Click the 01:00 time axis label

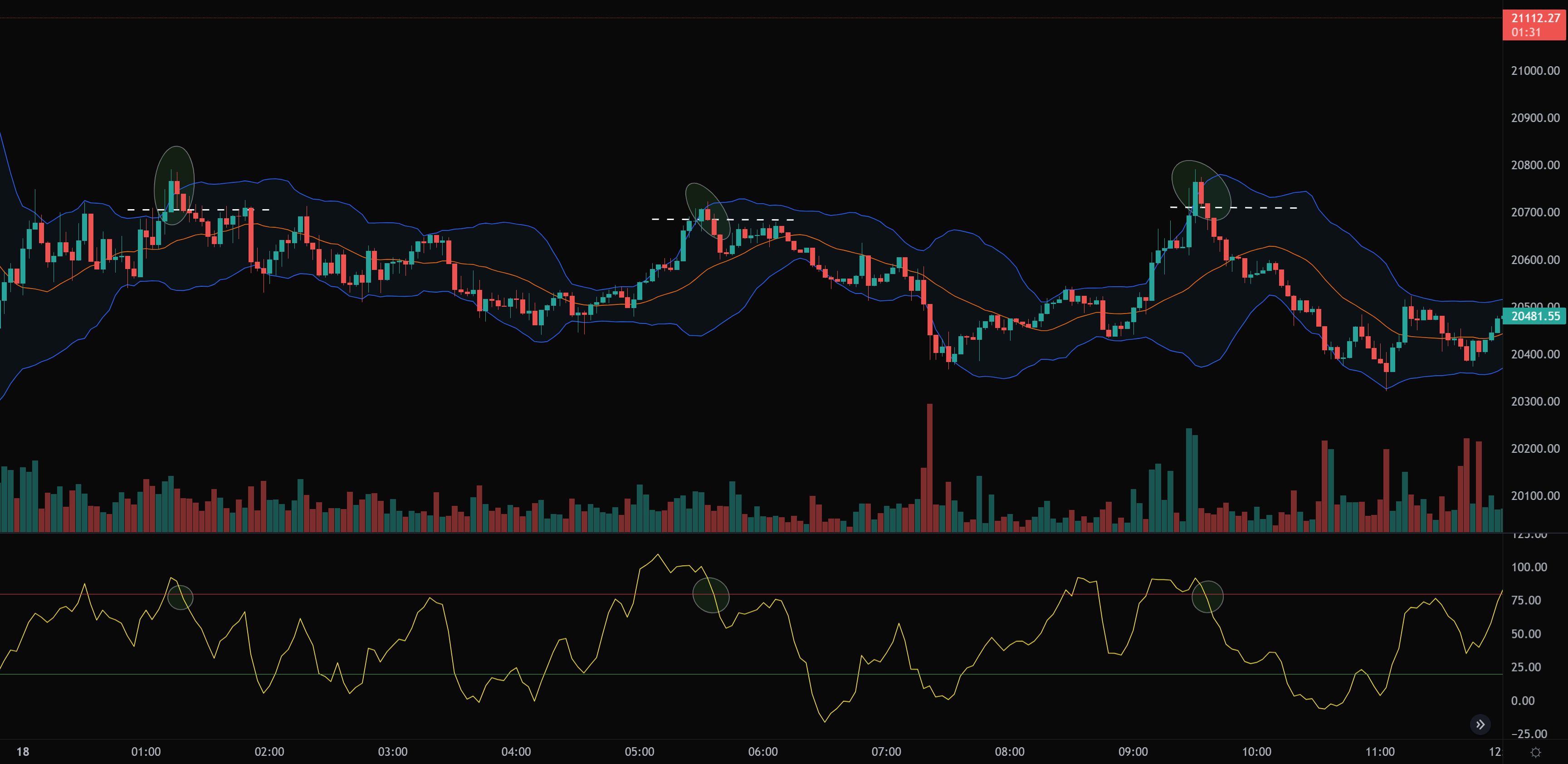coord(146,752)
